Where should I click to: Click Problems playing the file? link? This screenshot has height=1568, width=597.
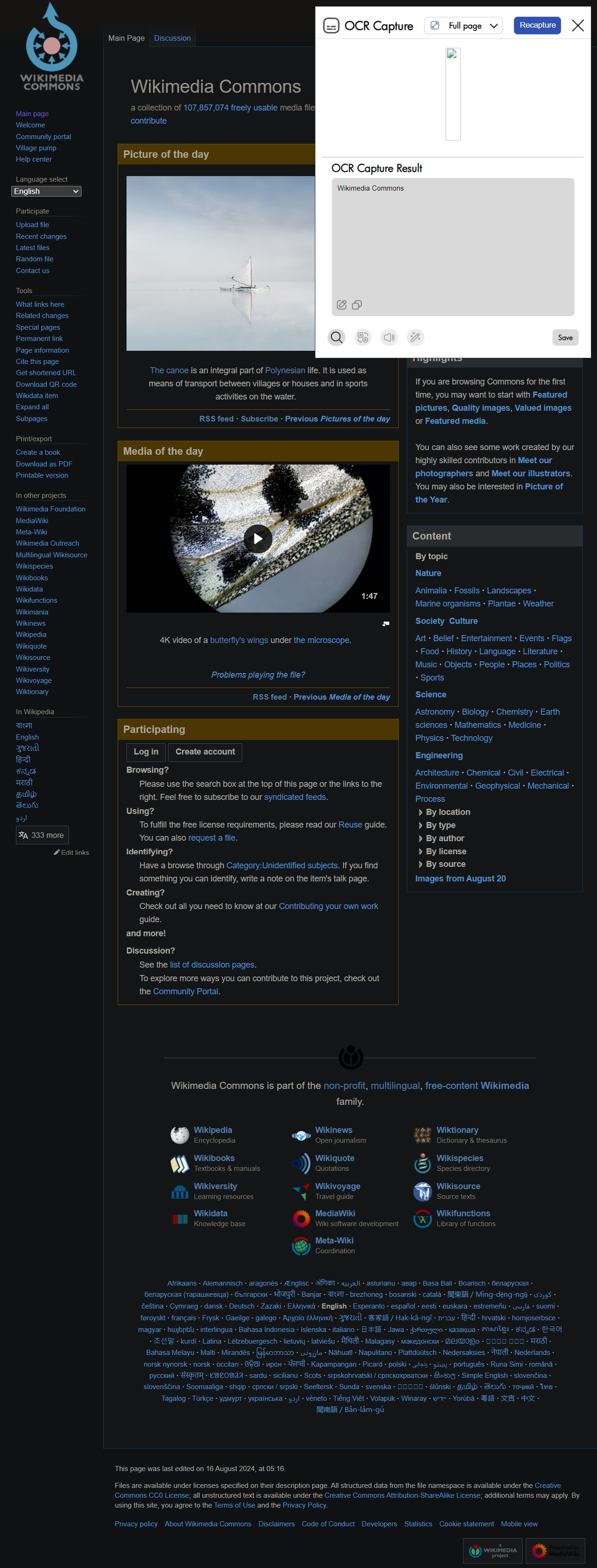[258, 675]
